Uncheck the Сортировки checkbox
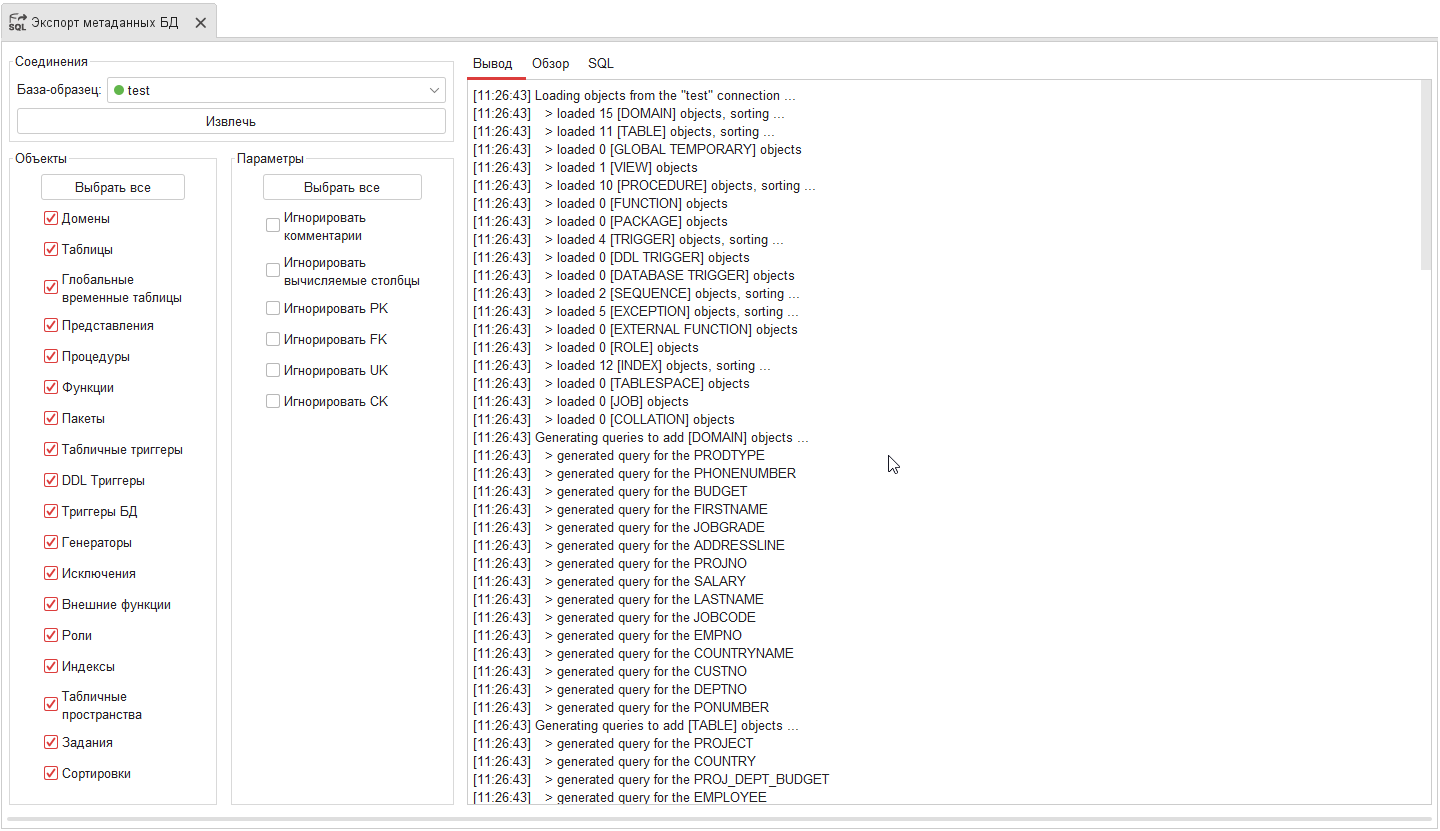This screenshot has height=831, width=1440. pos(50,773)
